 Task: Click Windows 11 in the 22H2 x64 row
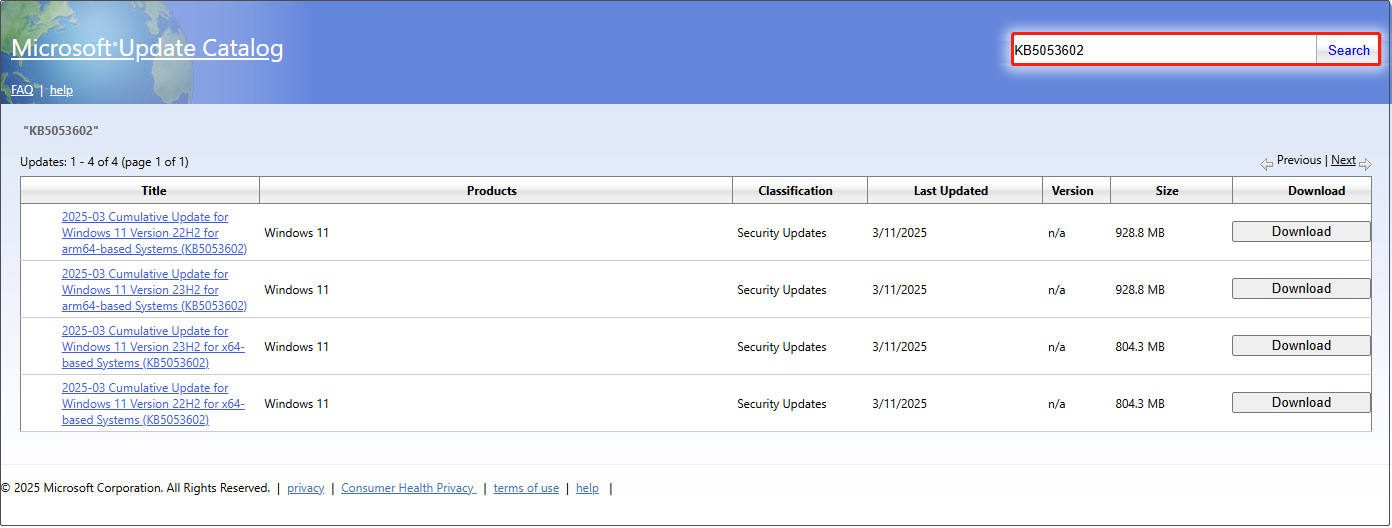pos(296,404)
